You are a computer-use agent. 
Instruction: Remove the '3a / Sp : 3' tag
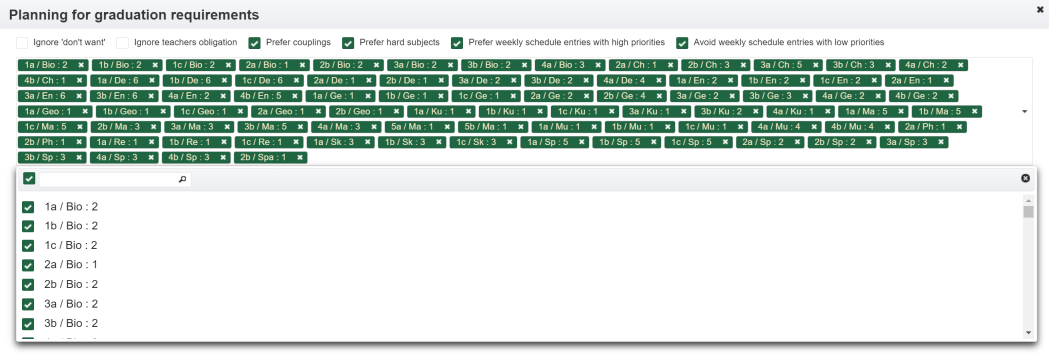coord(941,142)
